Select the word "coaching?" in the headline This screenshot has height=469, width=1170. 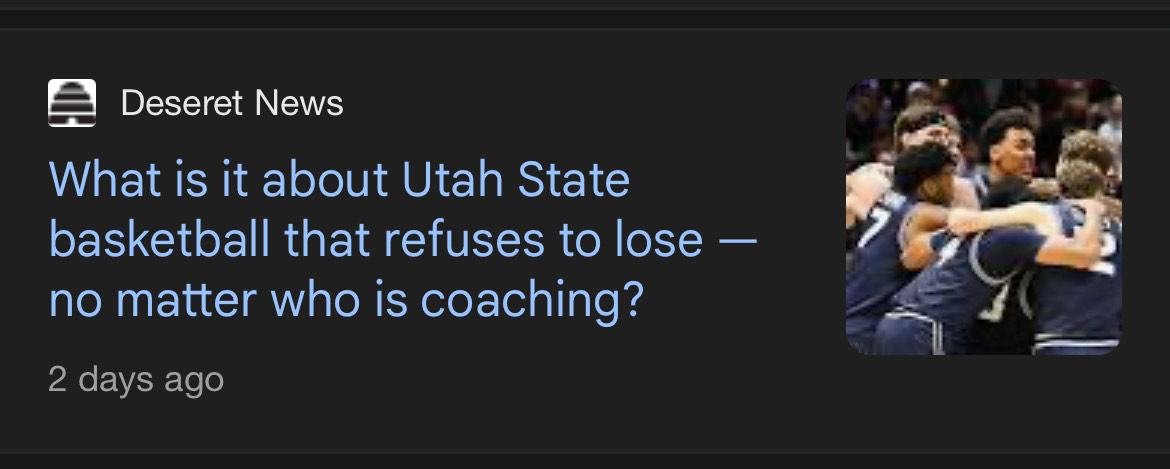tap(532, 300)
